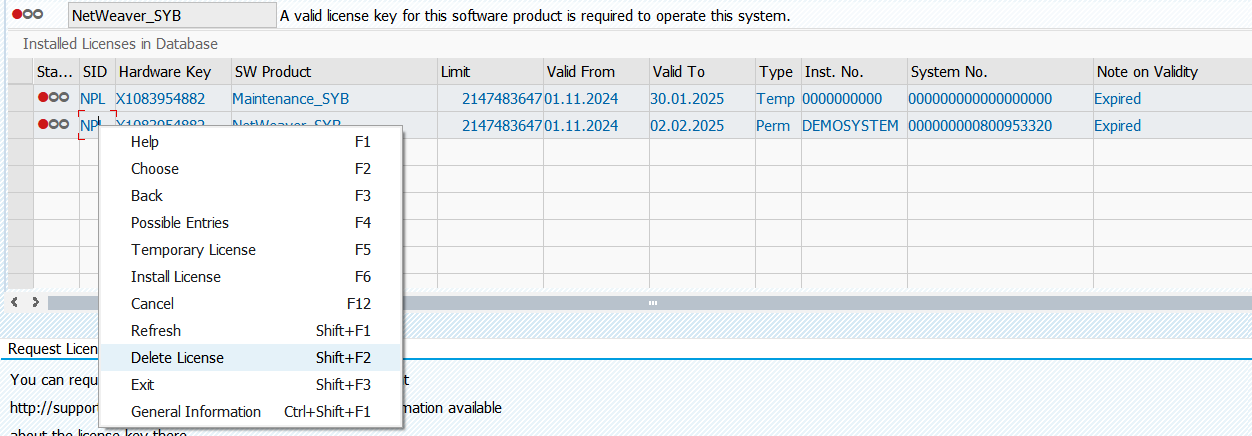The image size is (1252, 436).
Task: Open Possible Entries from context menu
Action: point(250,223)
